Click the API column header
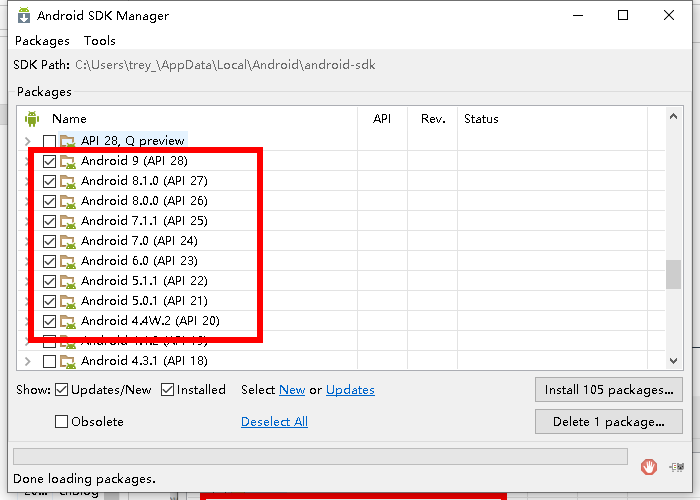 (x=382, y=119)
